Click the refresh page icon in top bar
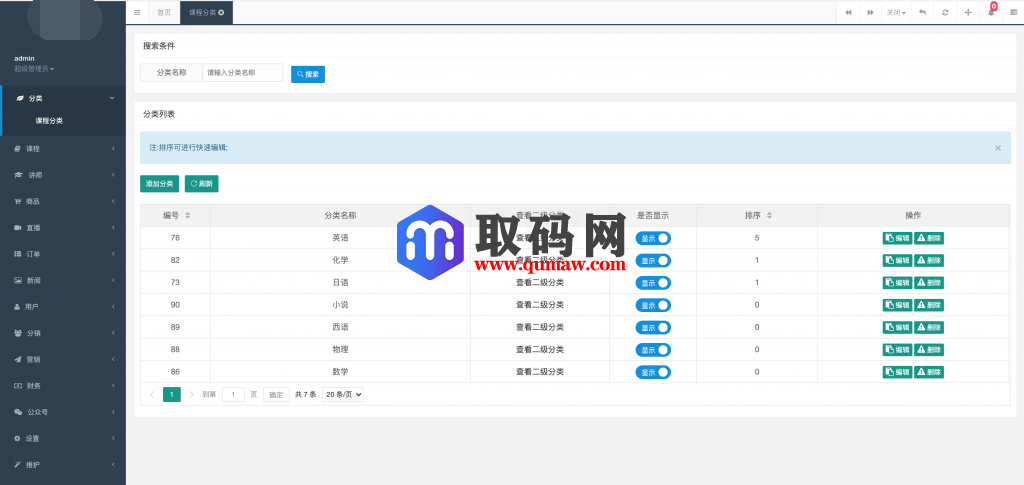Viewport: 1024px width, 485px height. click(x=945, y=12)
